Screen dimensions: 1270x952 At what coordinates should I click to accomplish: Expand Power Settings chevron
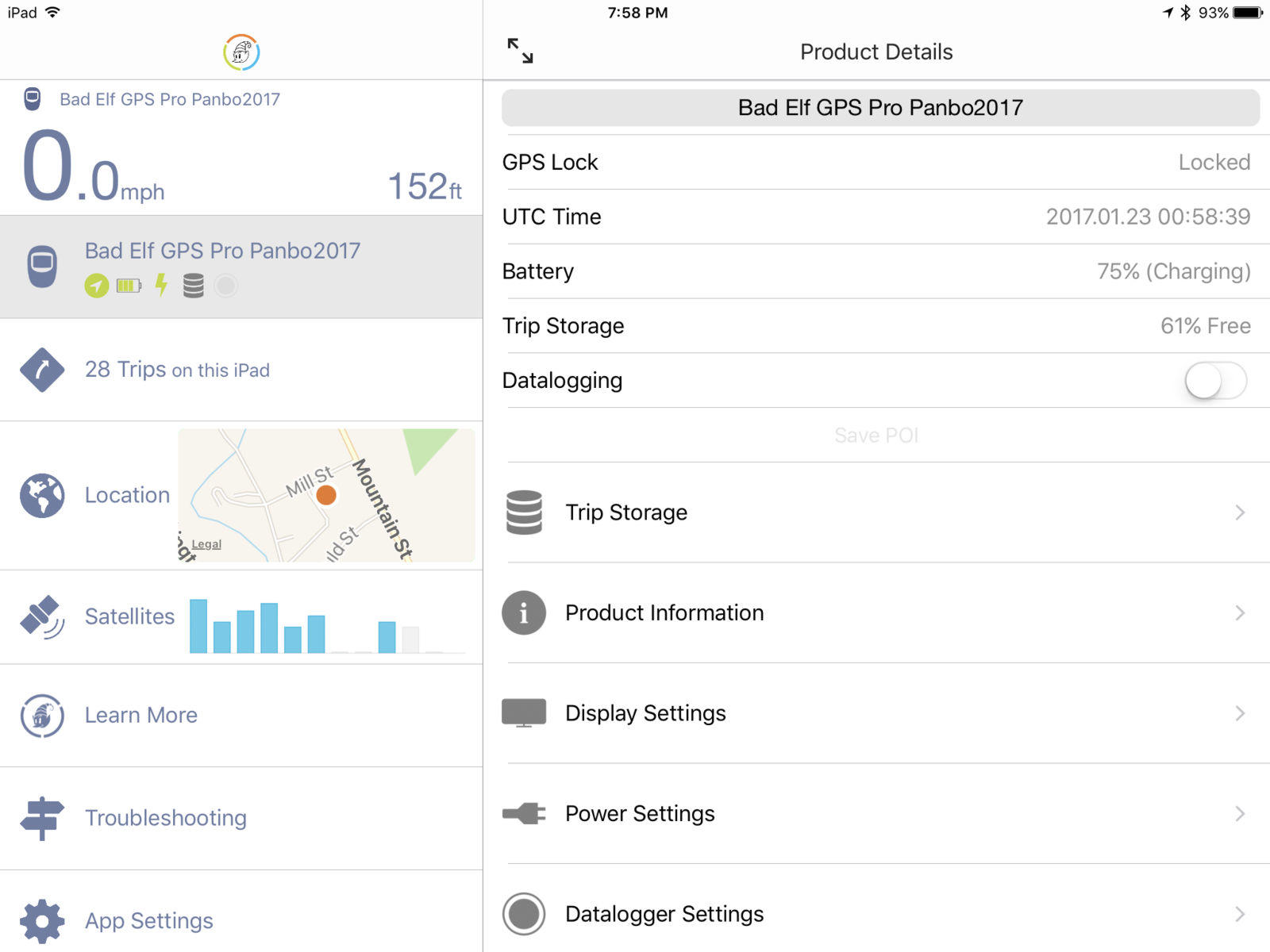1240,813
